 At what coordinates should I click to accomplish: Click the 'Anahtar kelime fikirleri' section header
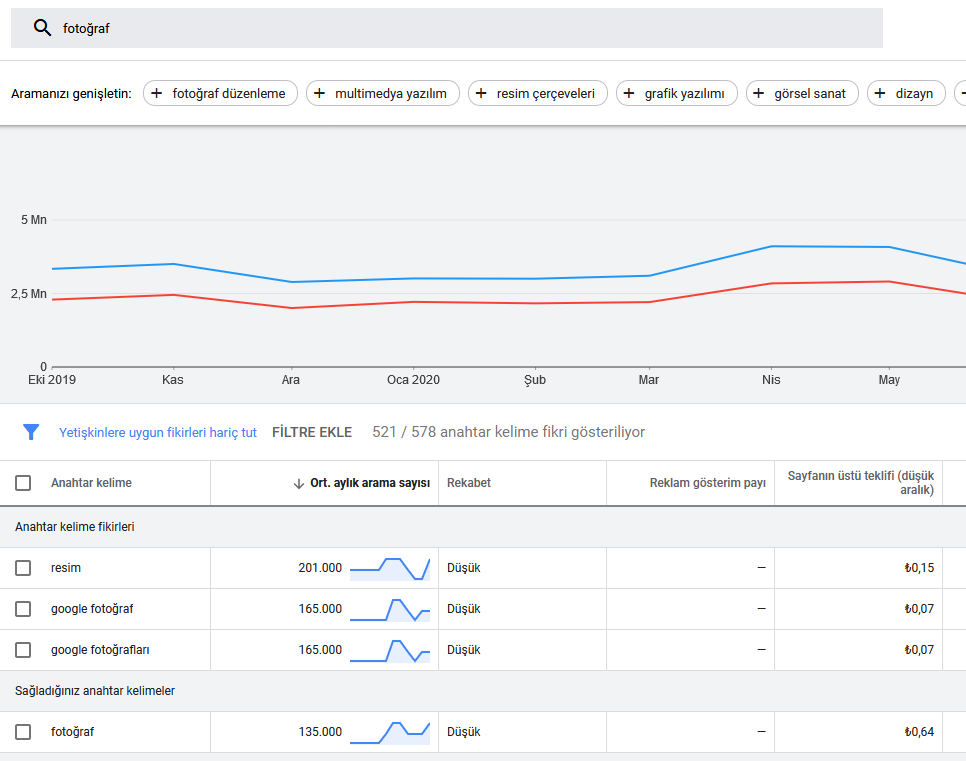click(75, 527)
